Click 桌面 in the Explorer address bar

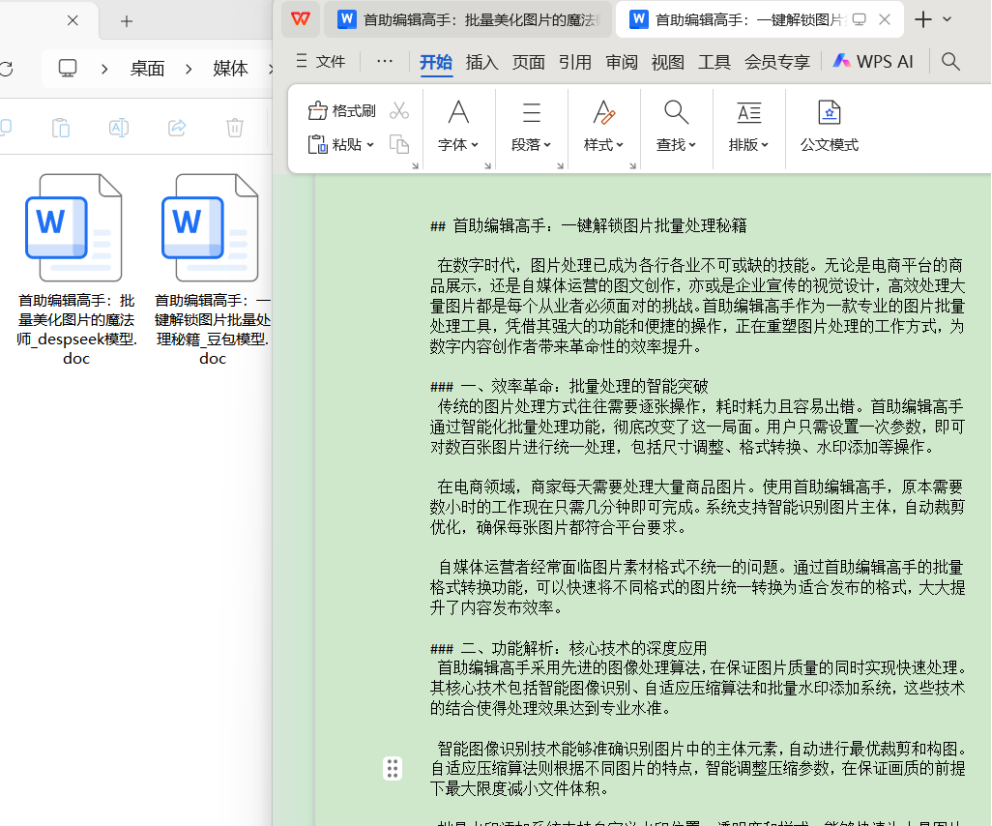point(147,68)
